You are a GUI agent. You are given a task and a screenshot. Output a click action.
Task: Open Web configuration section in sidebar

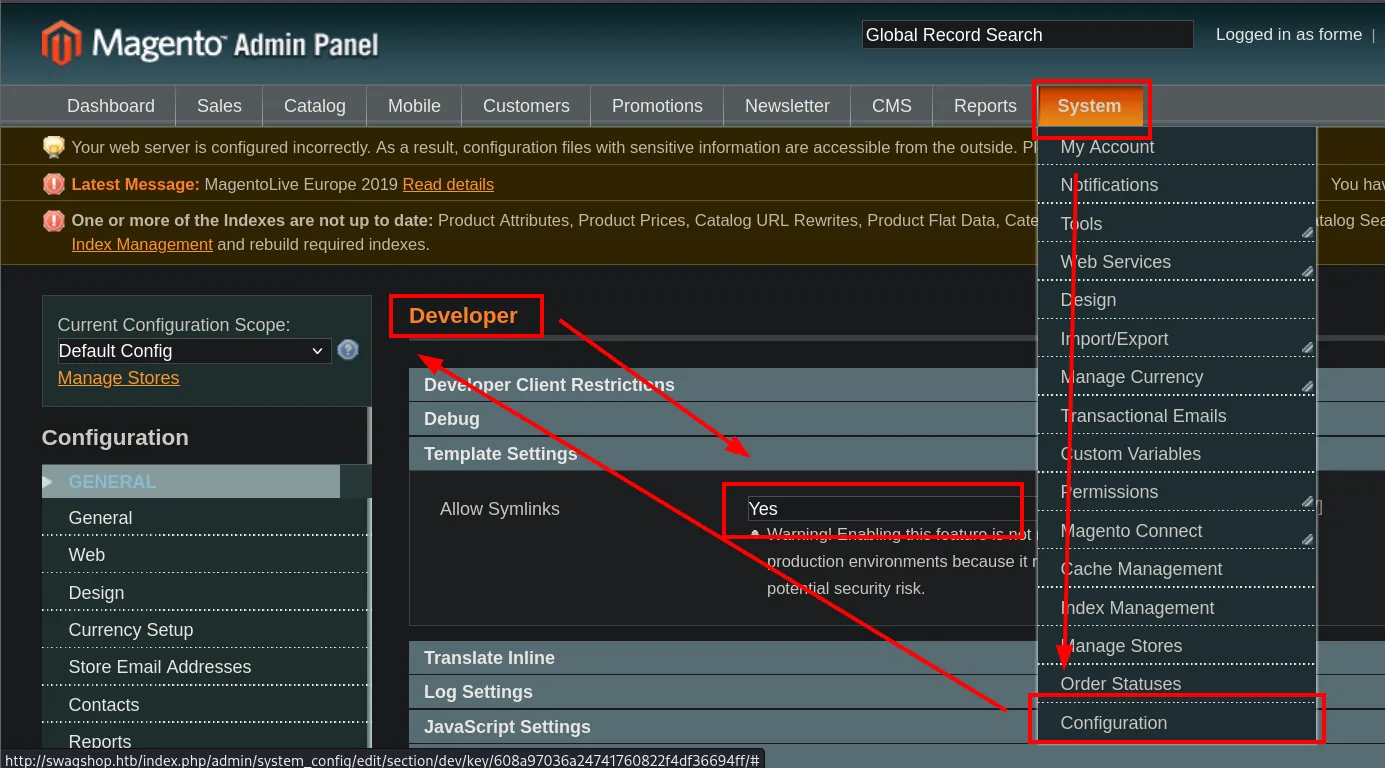[x=205, y=555]
